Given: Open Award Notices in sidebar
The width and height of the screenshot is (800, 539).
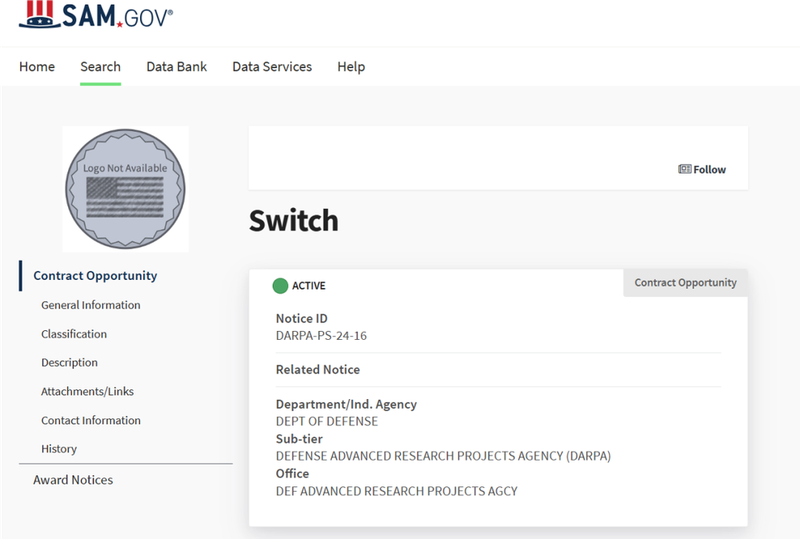Looking at the screenshot, I should coord(73,480).
